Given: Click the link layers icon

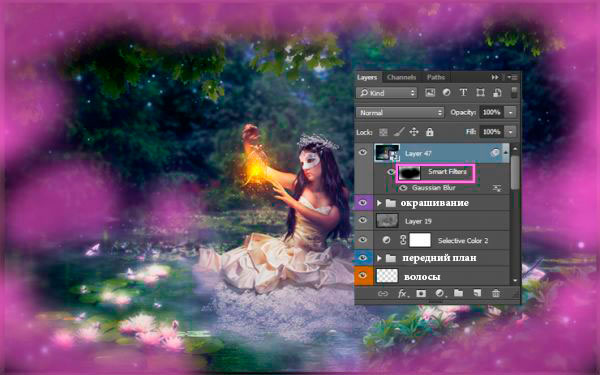Looking at the screenshot, I should [383, 294].
